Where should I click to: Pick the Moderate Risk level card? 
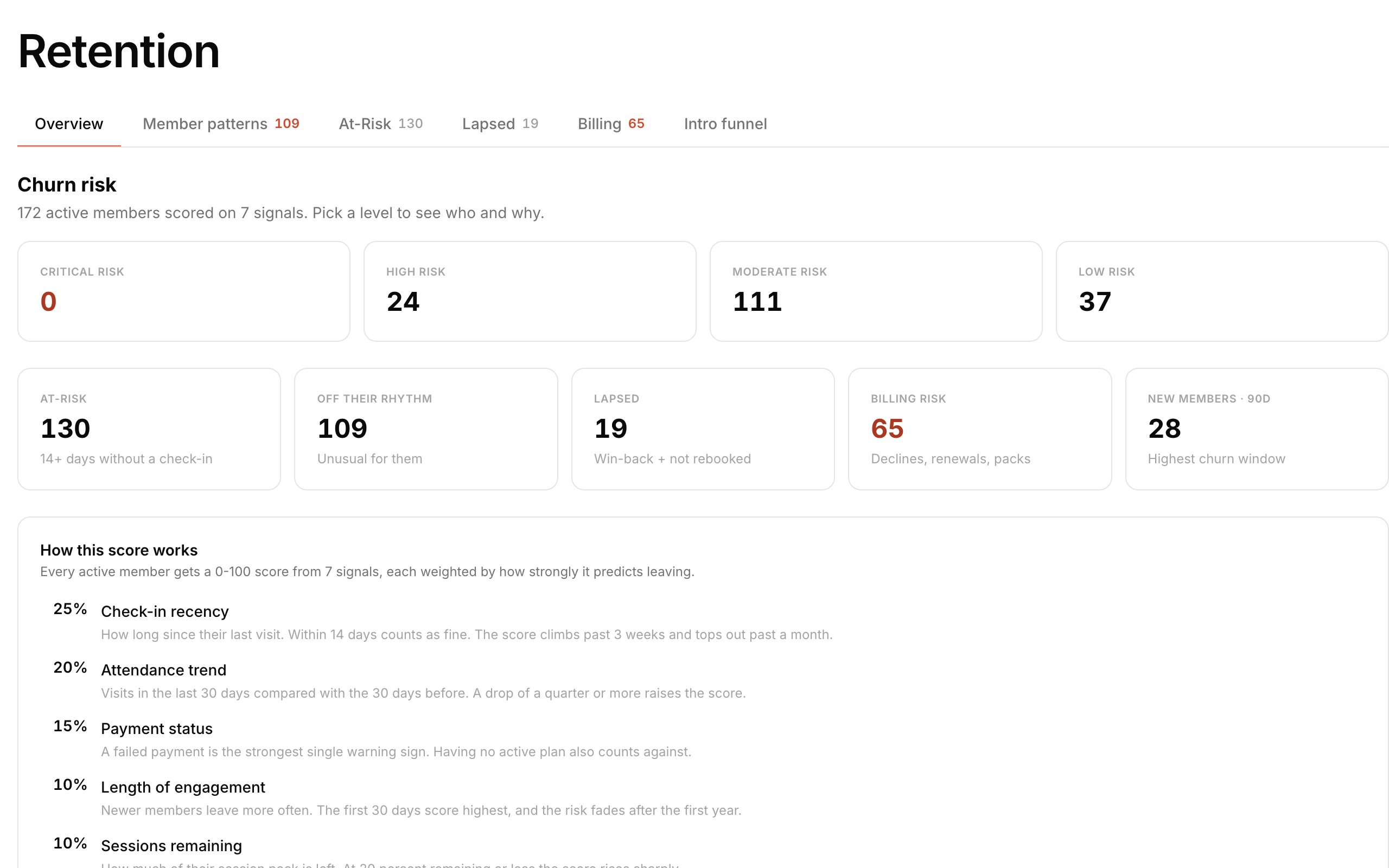click(x=876, y=291)
